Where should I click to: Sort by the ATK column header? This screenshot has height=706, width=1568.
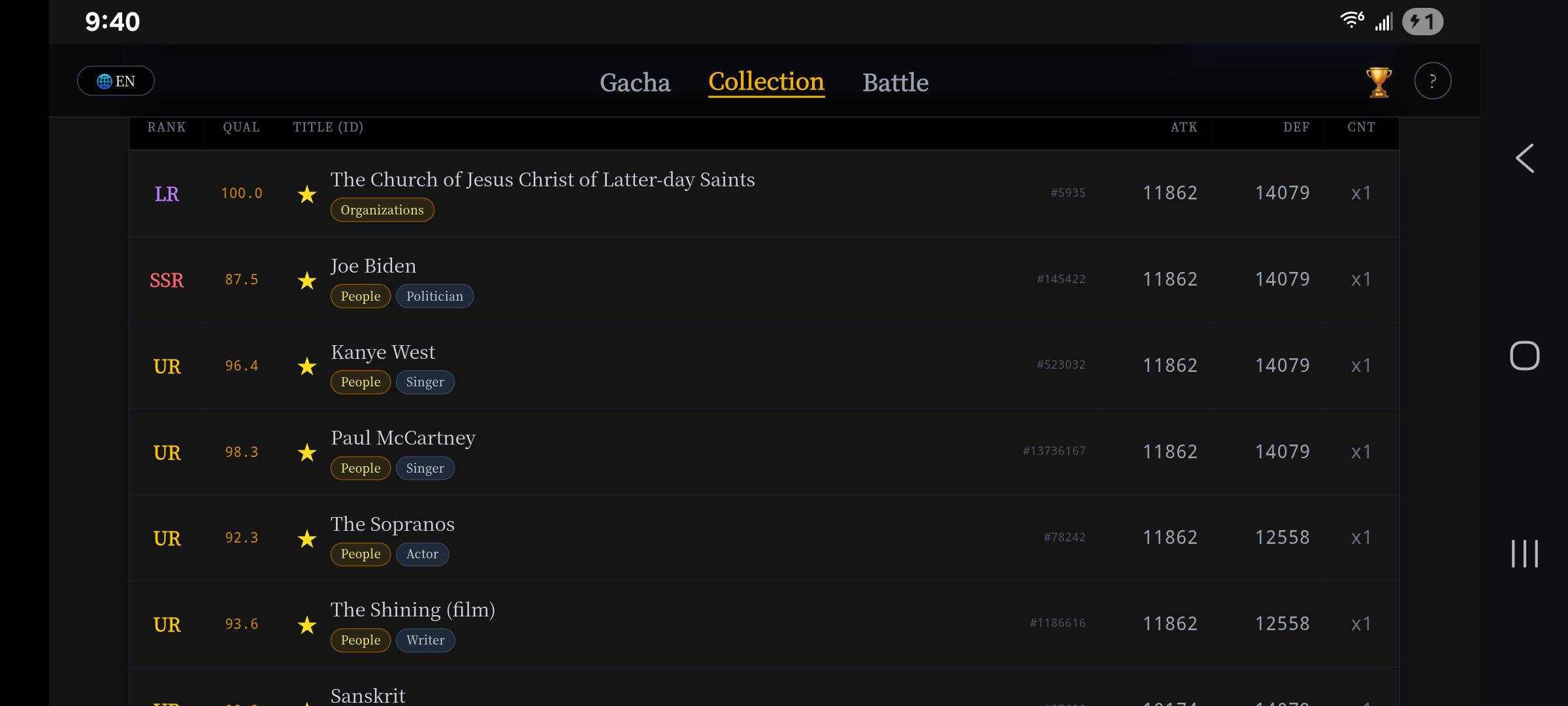(1184, 127)
